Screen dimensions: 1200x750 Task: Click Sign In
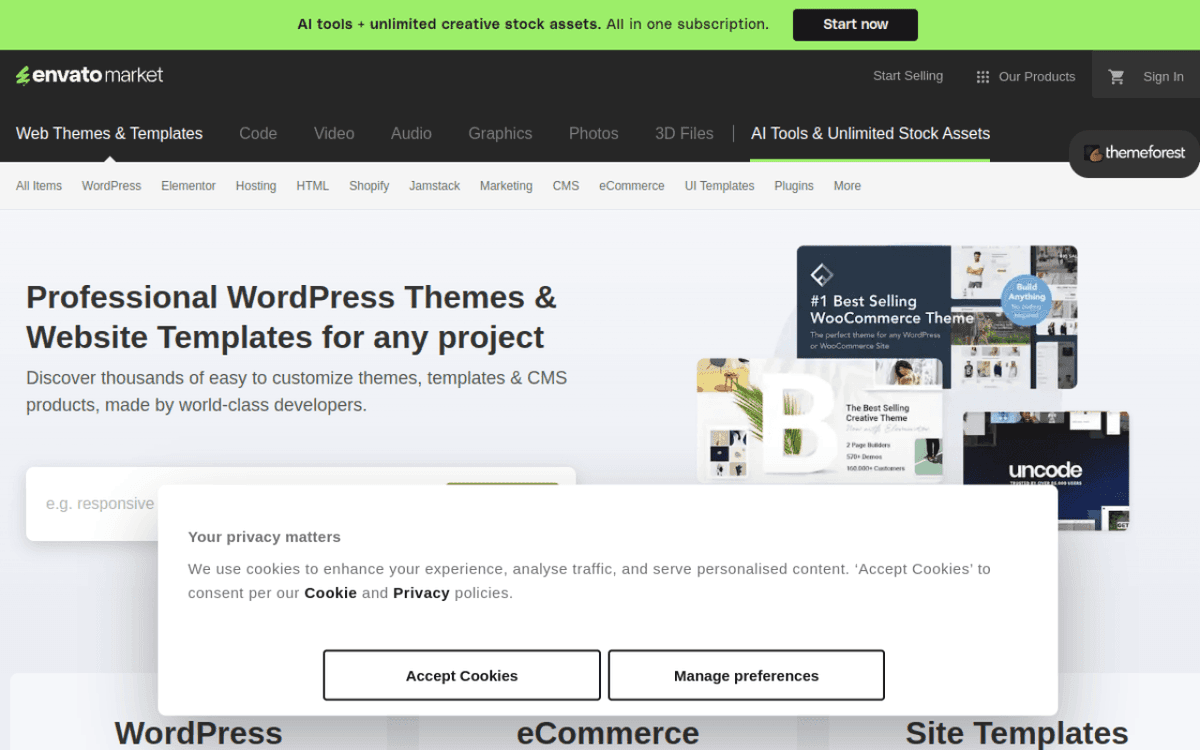coord(1162,76)
